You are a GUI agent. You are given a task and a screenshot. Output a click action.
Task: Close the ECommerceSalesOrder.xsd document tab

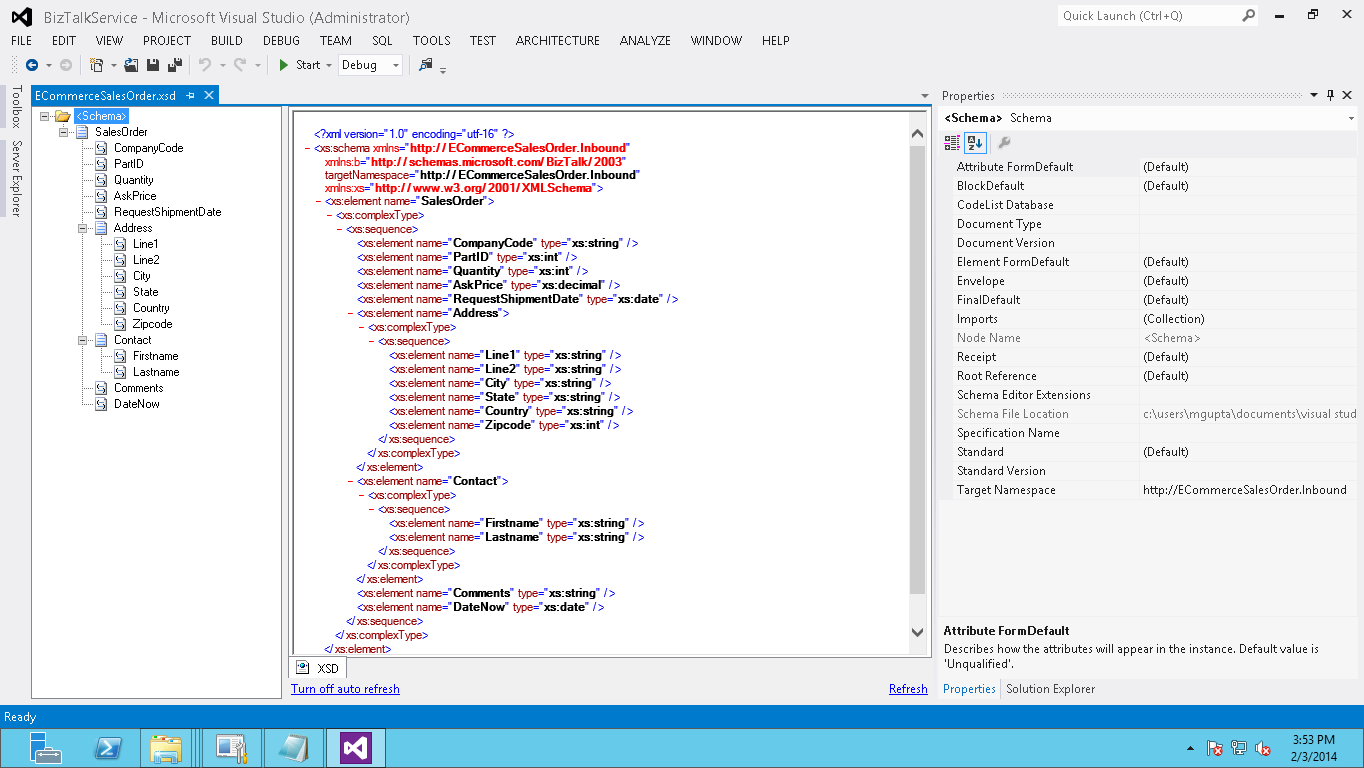coord(209,96)
